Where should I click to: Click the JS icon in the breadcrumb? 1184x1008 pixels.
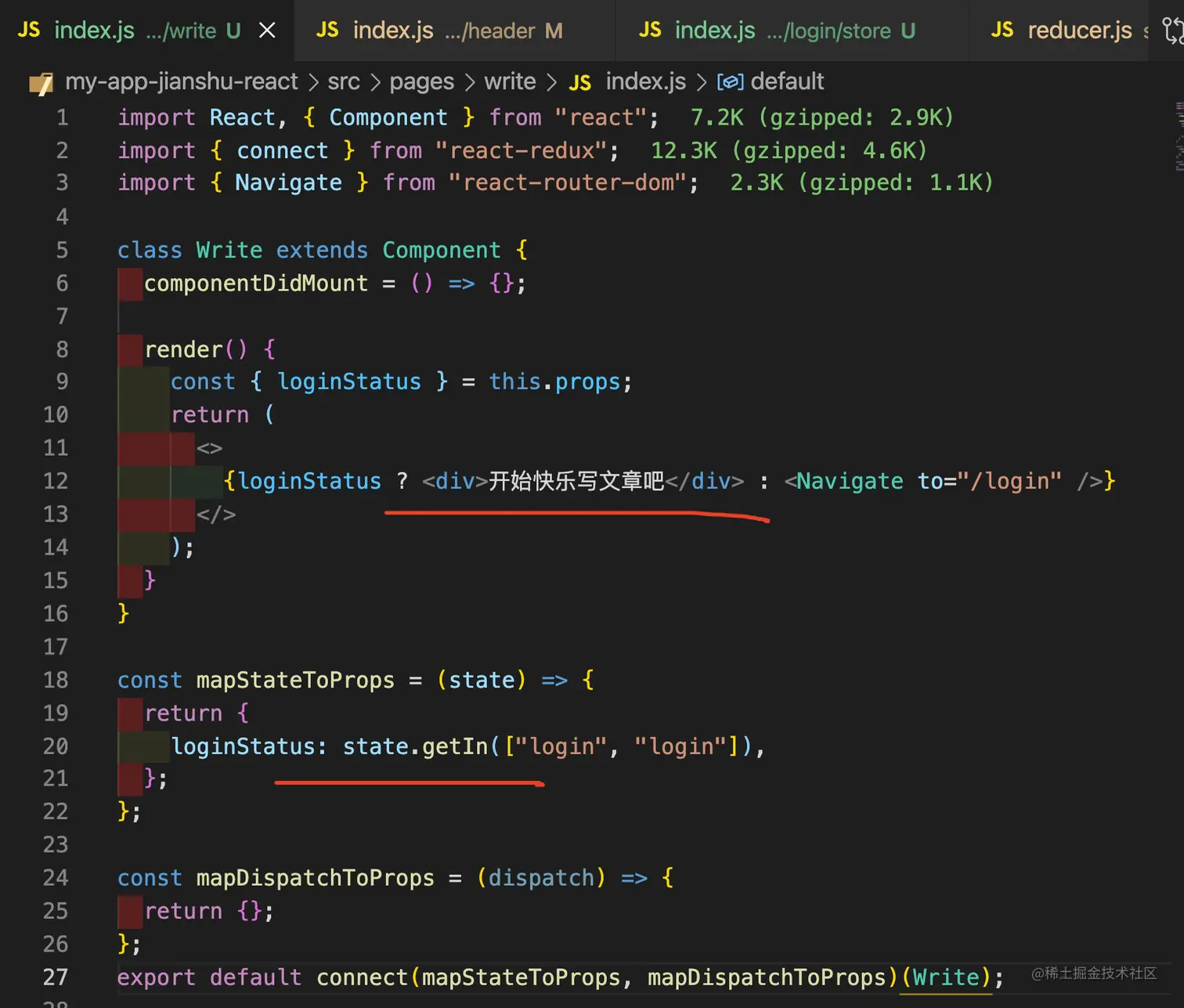(580, 83)
